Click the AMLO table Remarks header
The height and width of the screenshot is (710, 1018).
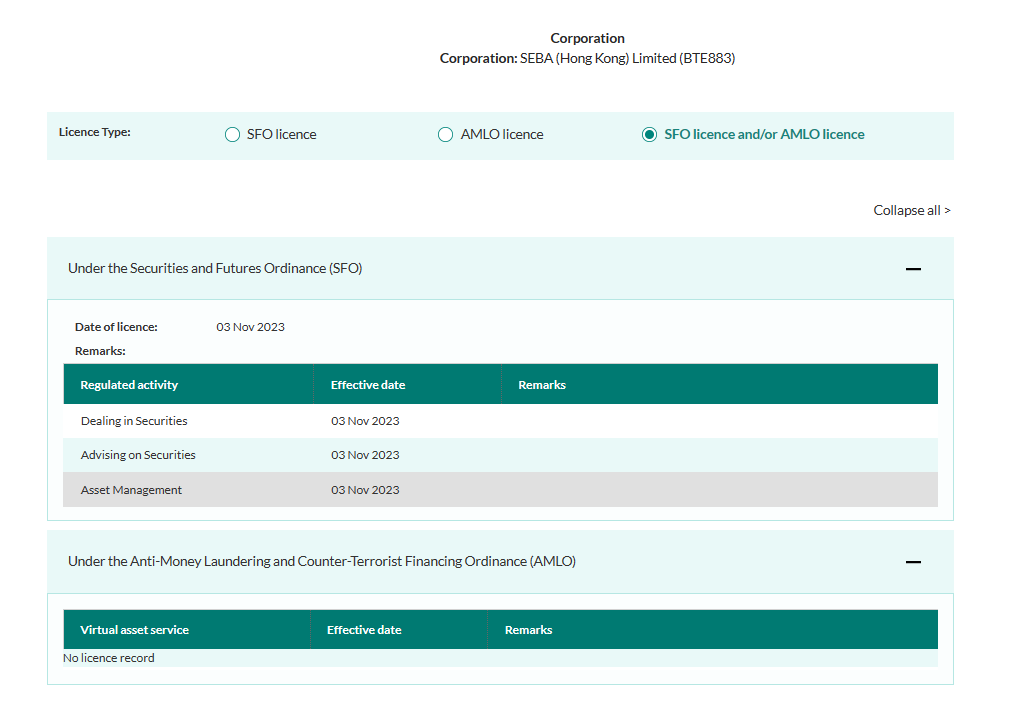528,630
